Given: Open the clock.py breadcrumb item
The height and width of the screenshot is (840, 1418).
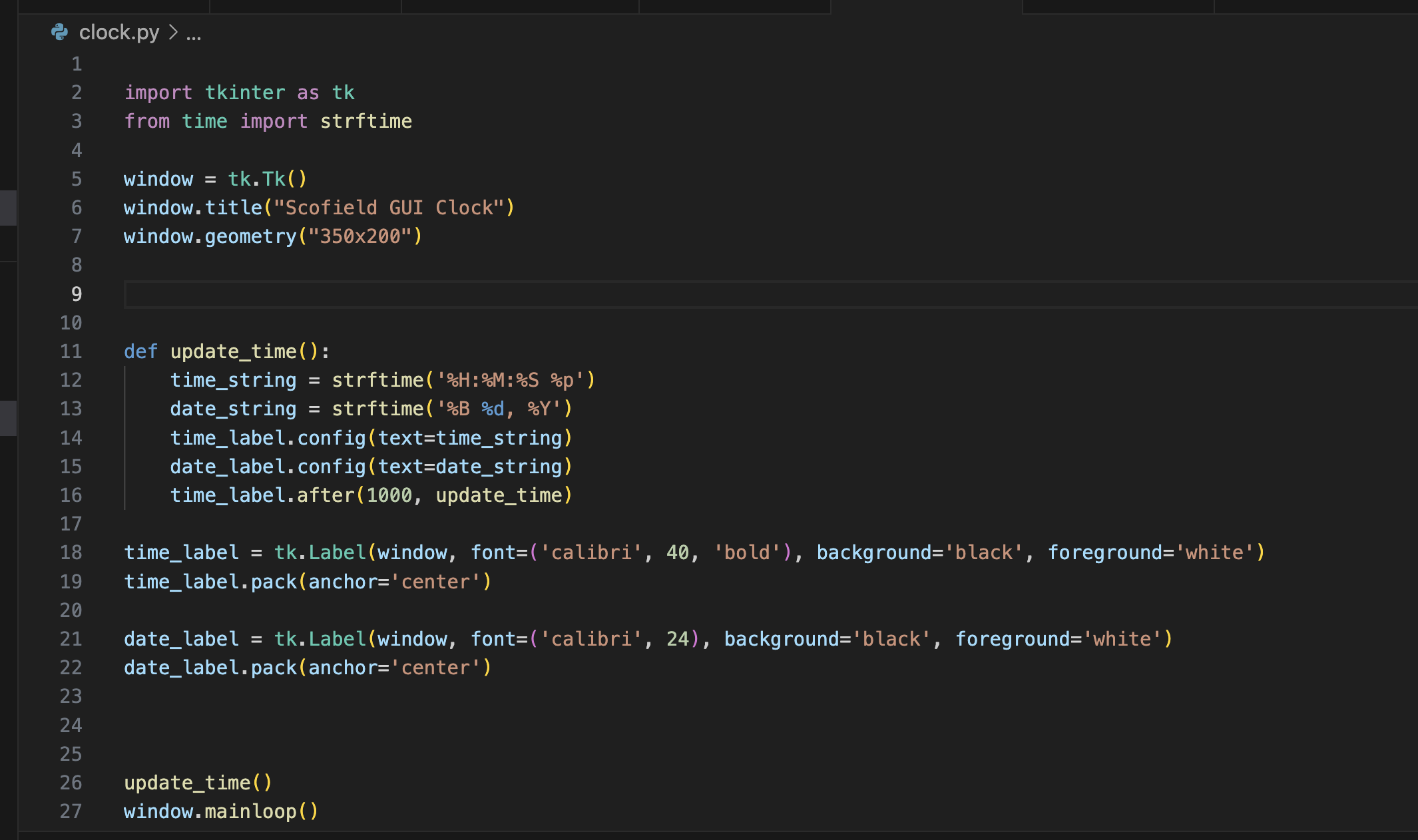Looking at the screenshot, I should point(119,32).
